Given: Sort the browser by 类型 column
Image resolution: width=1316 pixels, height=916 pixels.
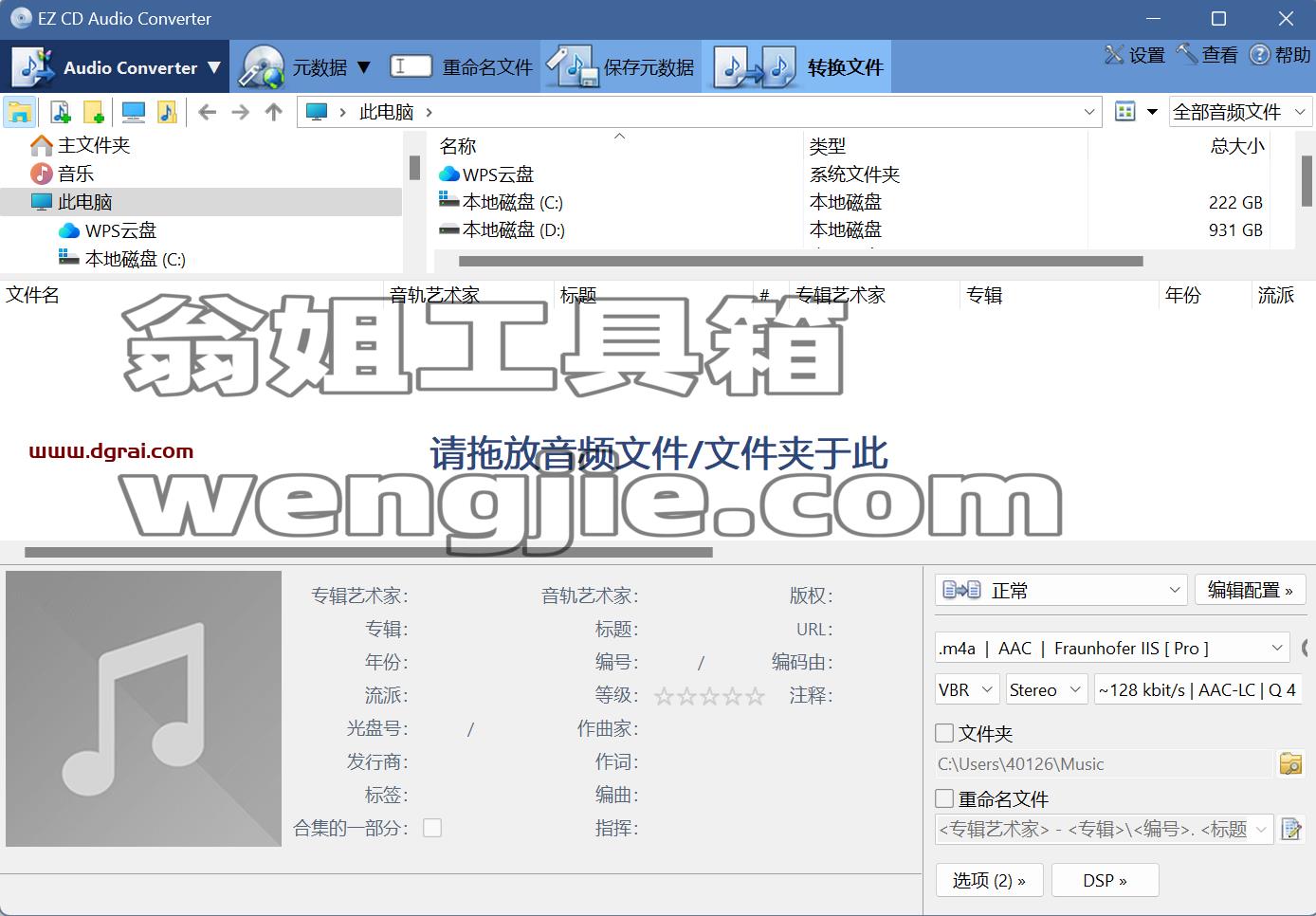Looking at the screenshot, I should [827, 146].
